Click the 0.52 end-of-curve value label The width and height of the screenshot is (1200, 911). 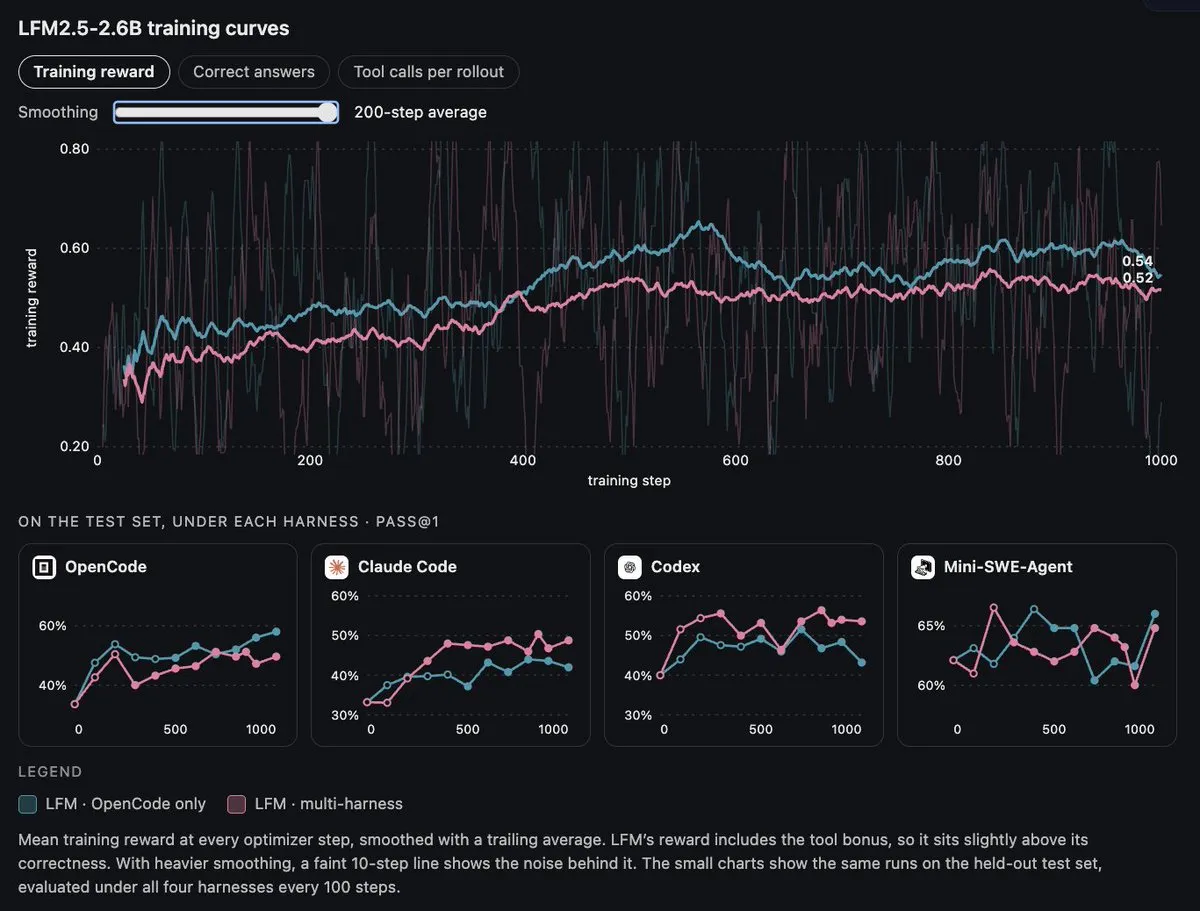(x=1138, y=278)
